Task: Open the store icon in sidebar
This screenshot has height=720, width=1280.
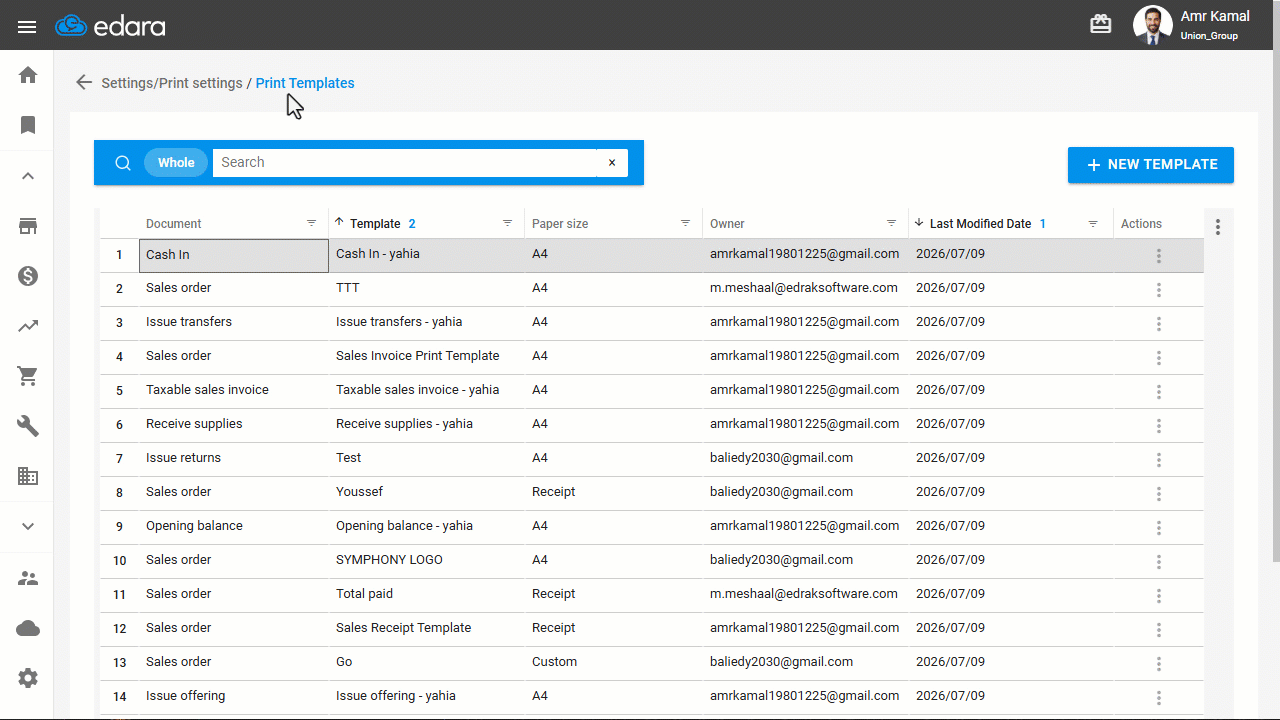Action: (x=28, y=226)
